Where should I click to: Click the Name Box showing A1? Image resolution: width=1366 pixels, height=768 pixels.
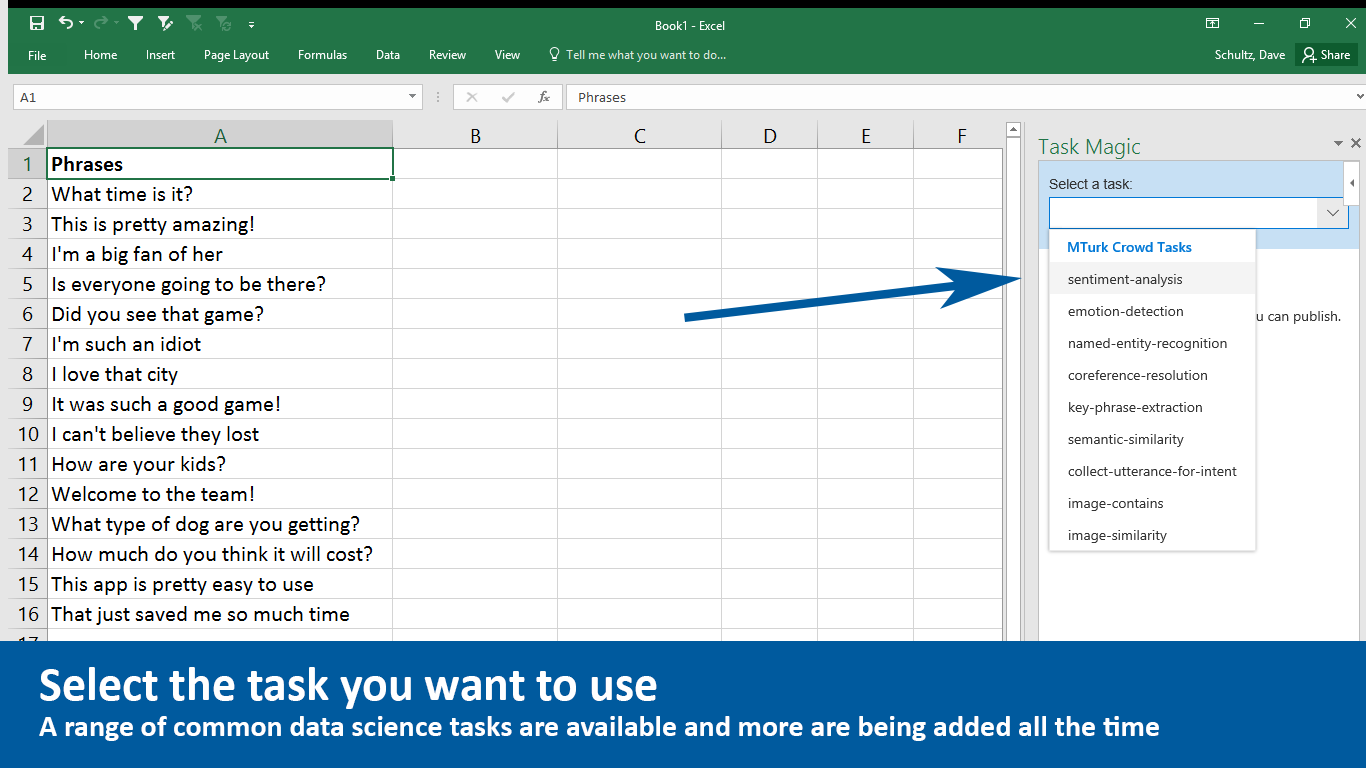[210, 97]
